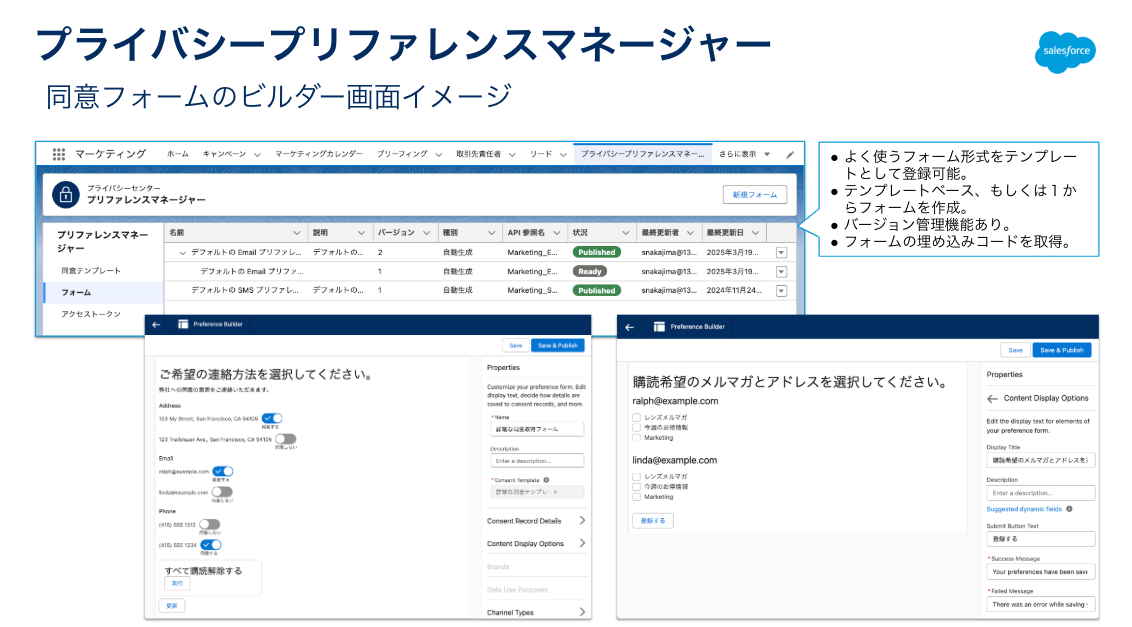Open 最終更新日 column header menu chevron
The image size is (1132, 627).
[x=755, y=233]
